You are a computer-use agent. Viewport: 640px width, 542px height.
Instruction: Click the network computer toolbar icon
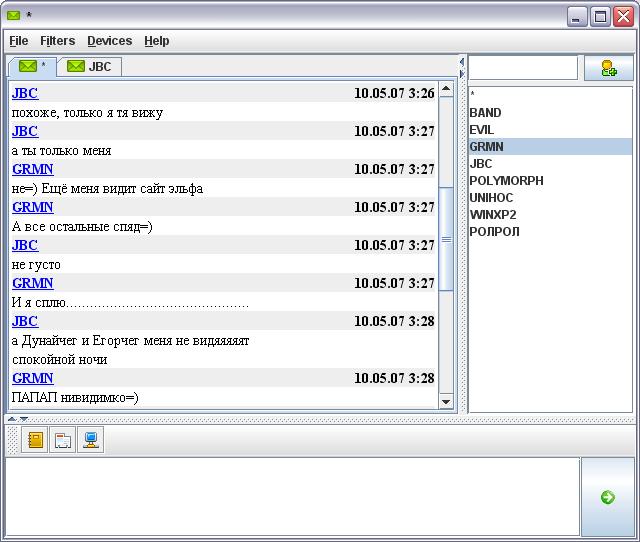click(91, 440)
